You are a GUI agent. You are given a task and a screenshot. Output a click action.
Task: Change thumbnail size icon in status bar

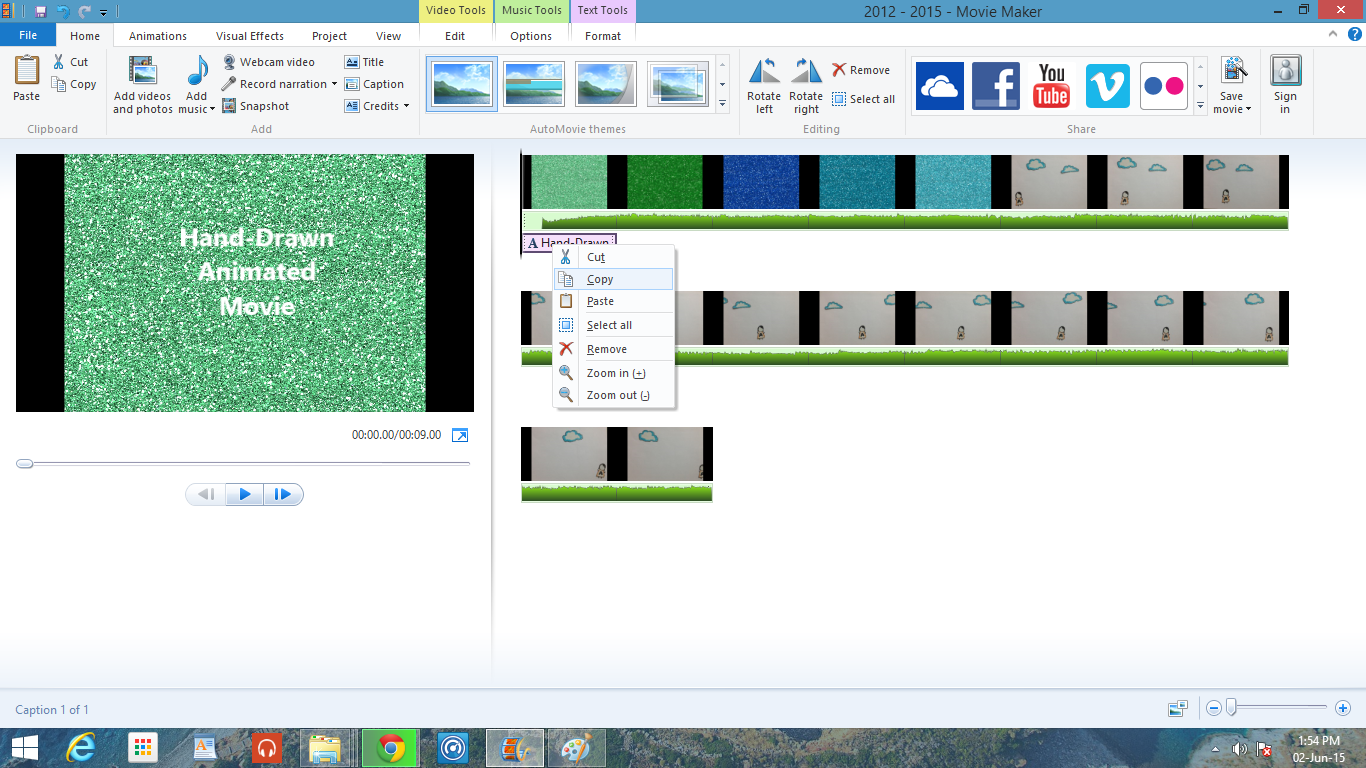(1178, 709)
